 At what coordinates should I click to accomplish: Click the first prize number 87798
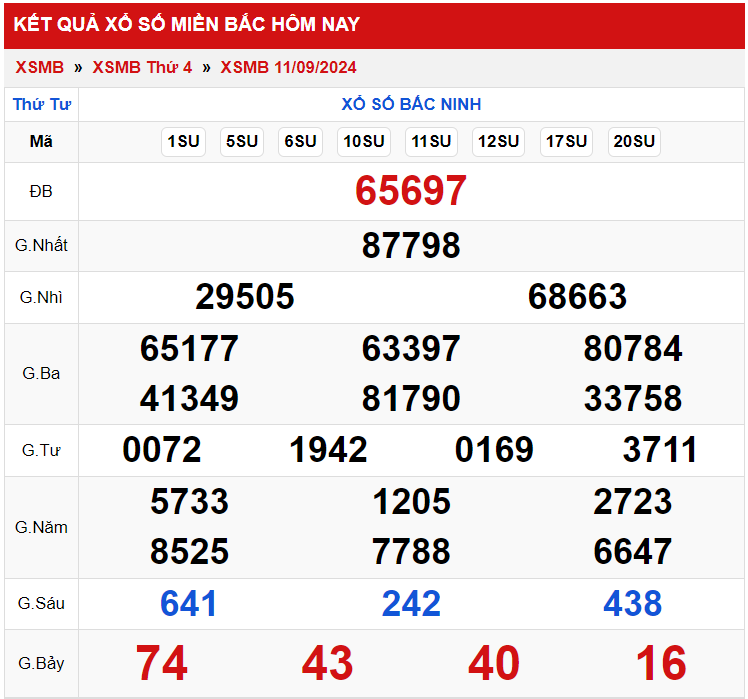411,245
